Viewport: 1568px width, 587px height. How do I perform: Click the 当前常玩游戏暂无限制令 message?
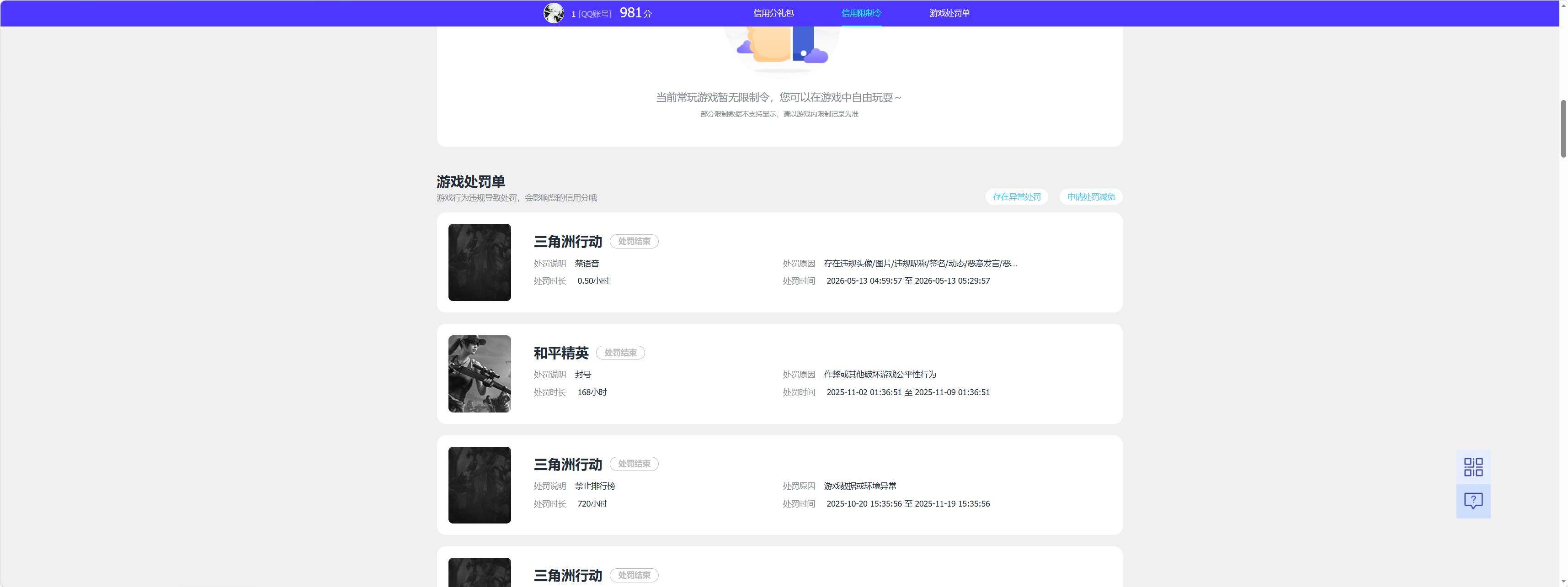pyautogui.click(x=779, y=97)
